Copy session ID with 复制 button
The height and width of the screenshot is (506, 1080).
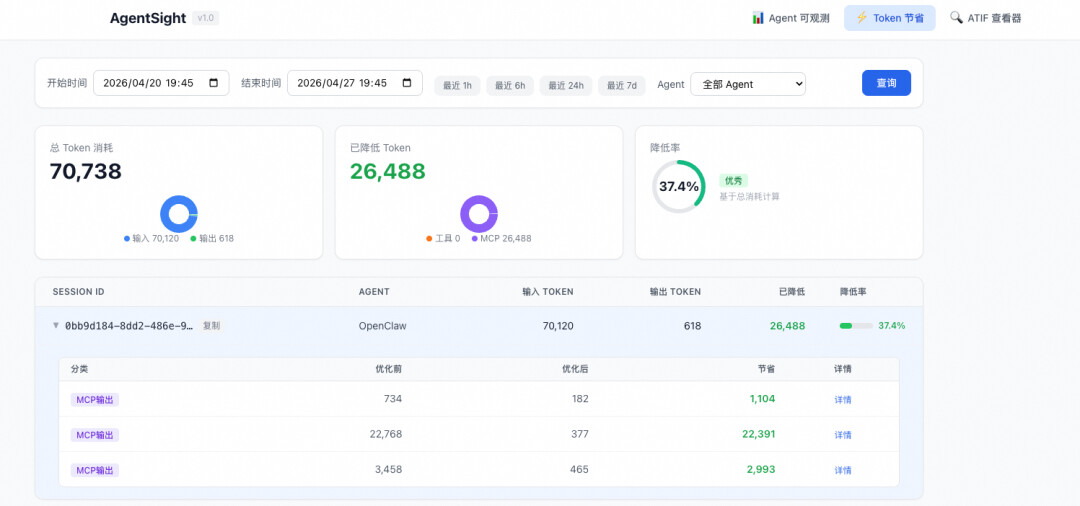pos(211,326)
